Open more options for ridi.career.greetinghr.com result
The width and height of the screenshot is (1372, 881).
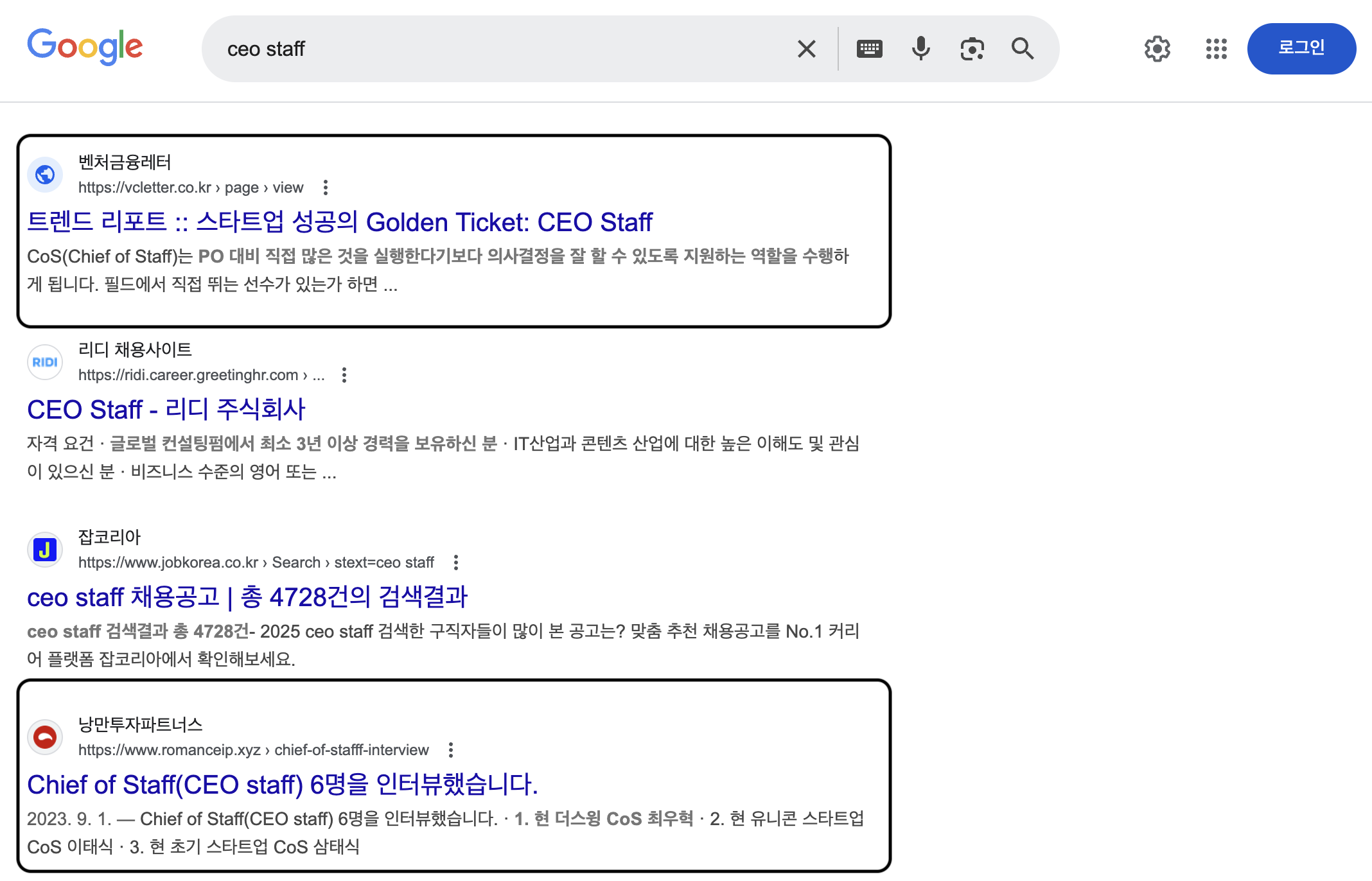tap(344, 375)
